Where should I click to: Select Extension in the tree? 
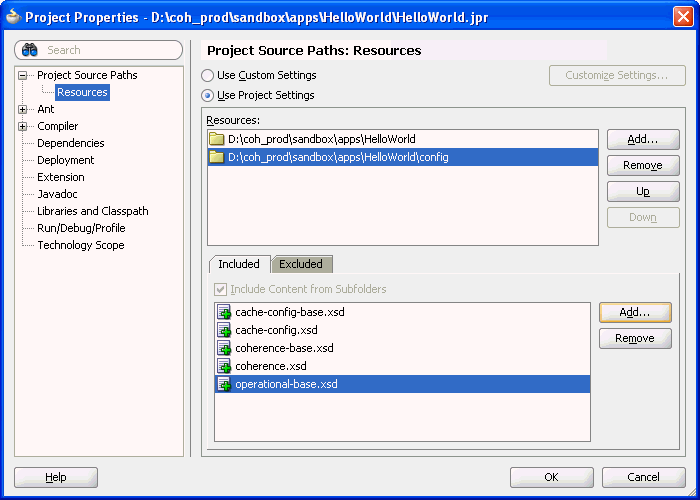[61, 177]
